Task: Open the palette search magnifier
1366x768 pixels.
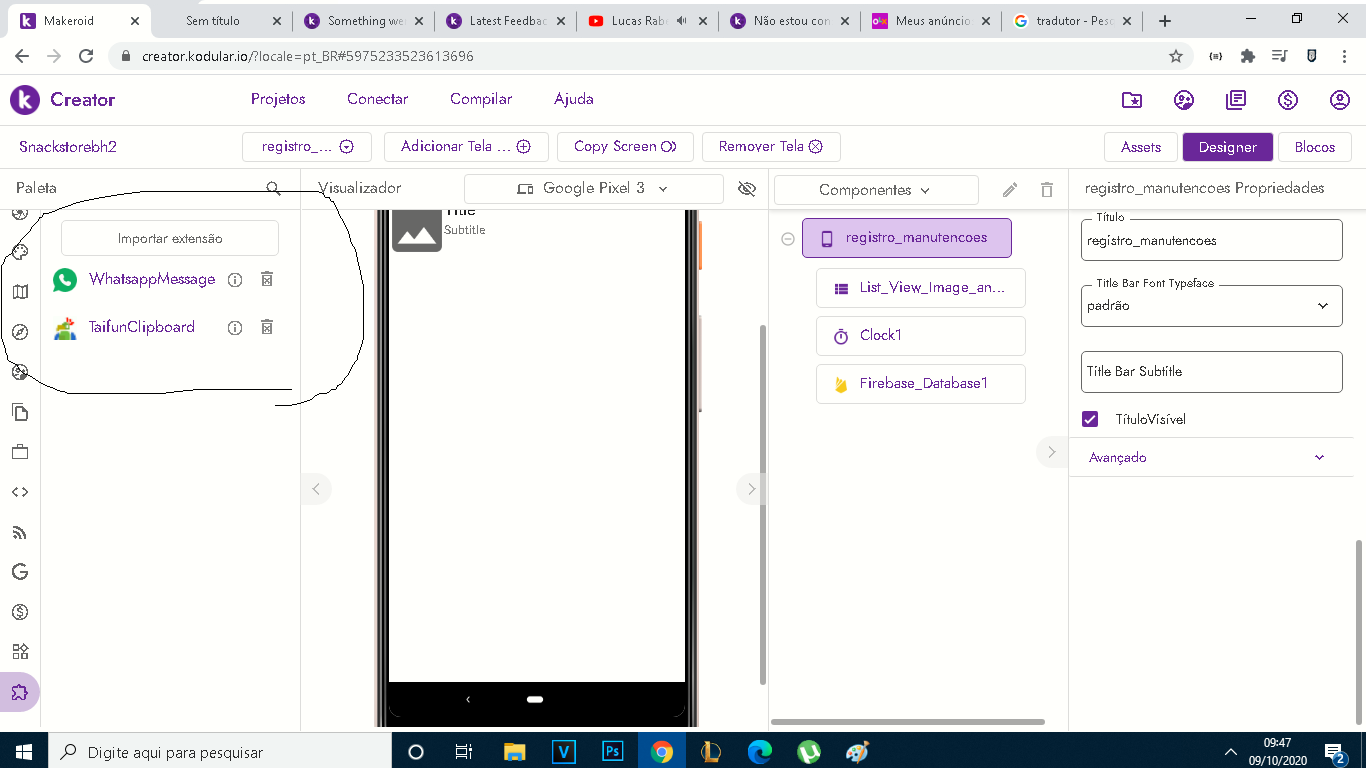Action: point(273,188)
